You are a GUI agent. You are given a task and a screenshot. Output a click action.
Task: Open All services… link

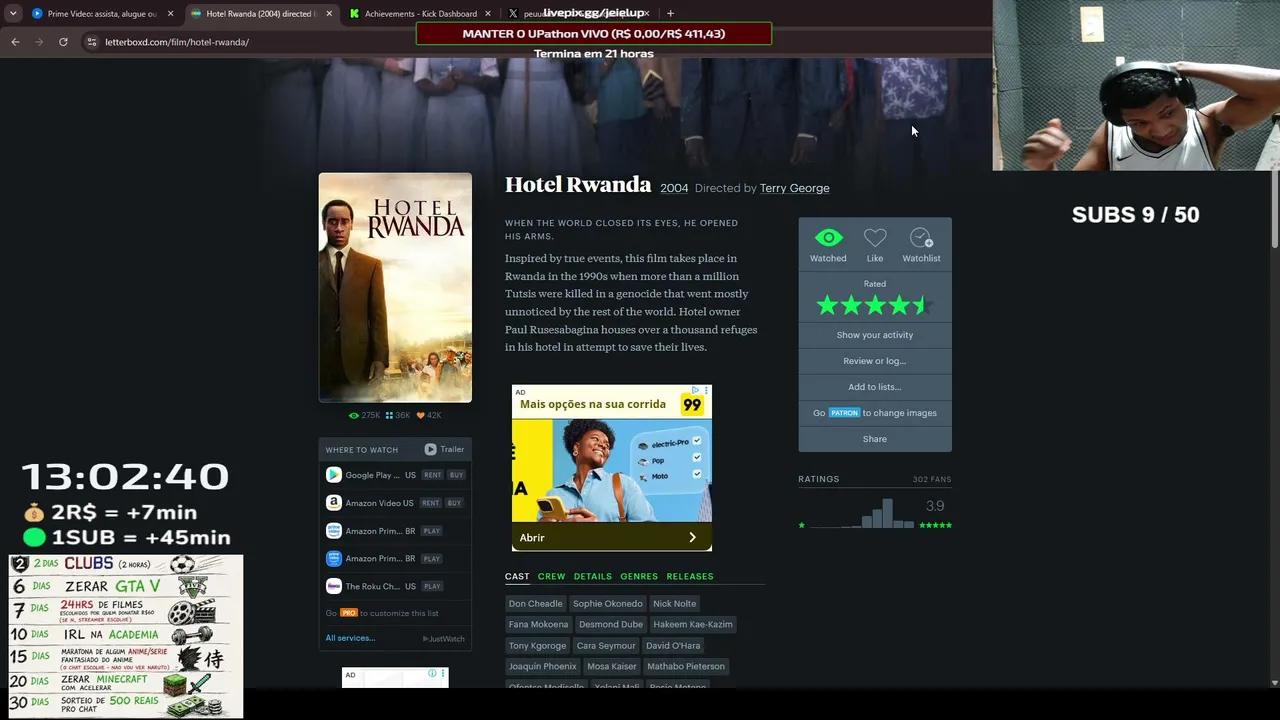tap(350, 638)
